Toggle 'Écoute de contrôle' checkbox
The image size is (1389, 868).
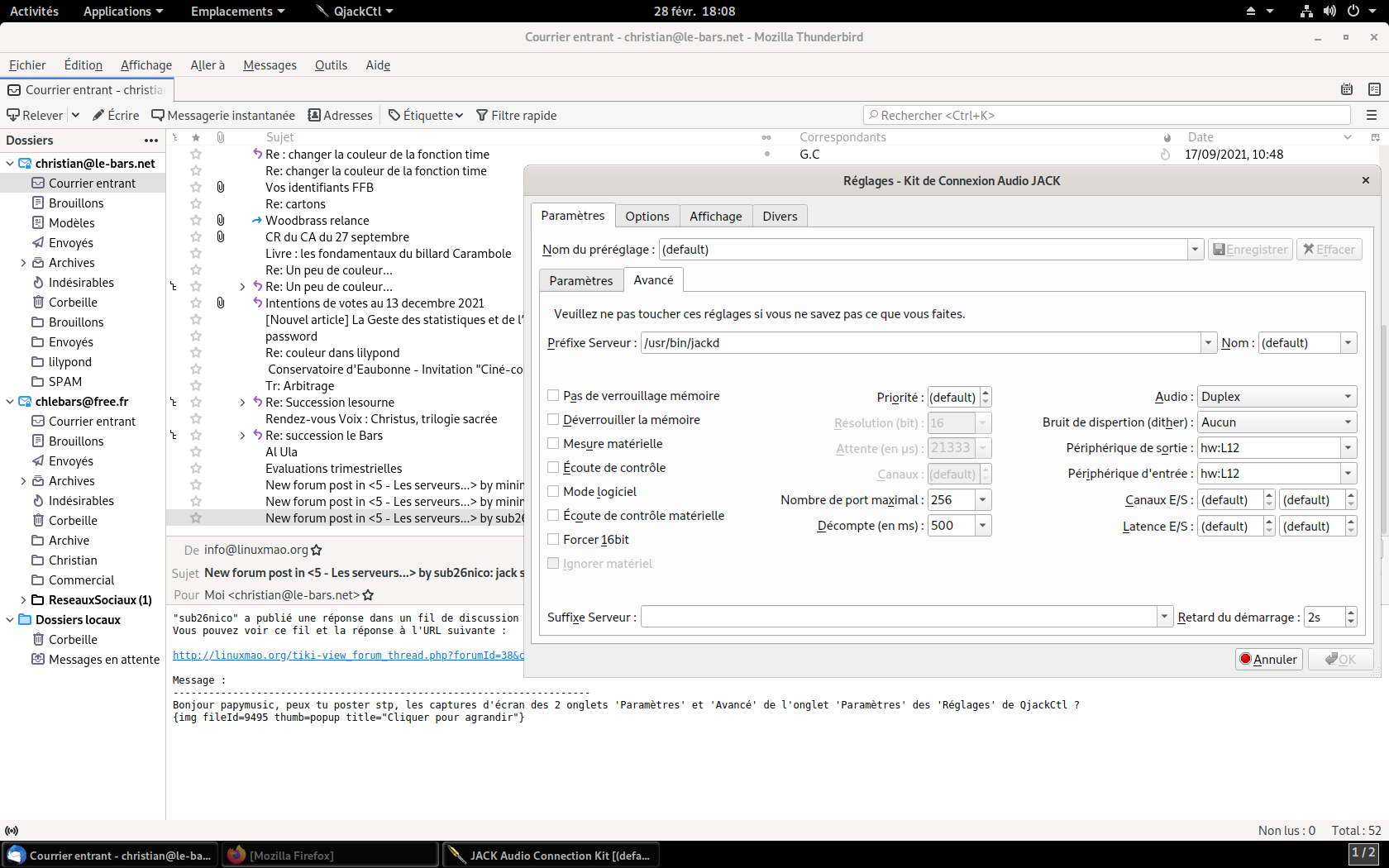coord(553,468)
